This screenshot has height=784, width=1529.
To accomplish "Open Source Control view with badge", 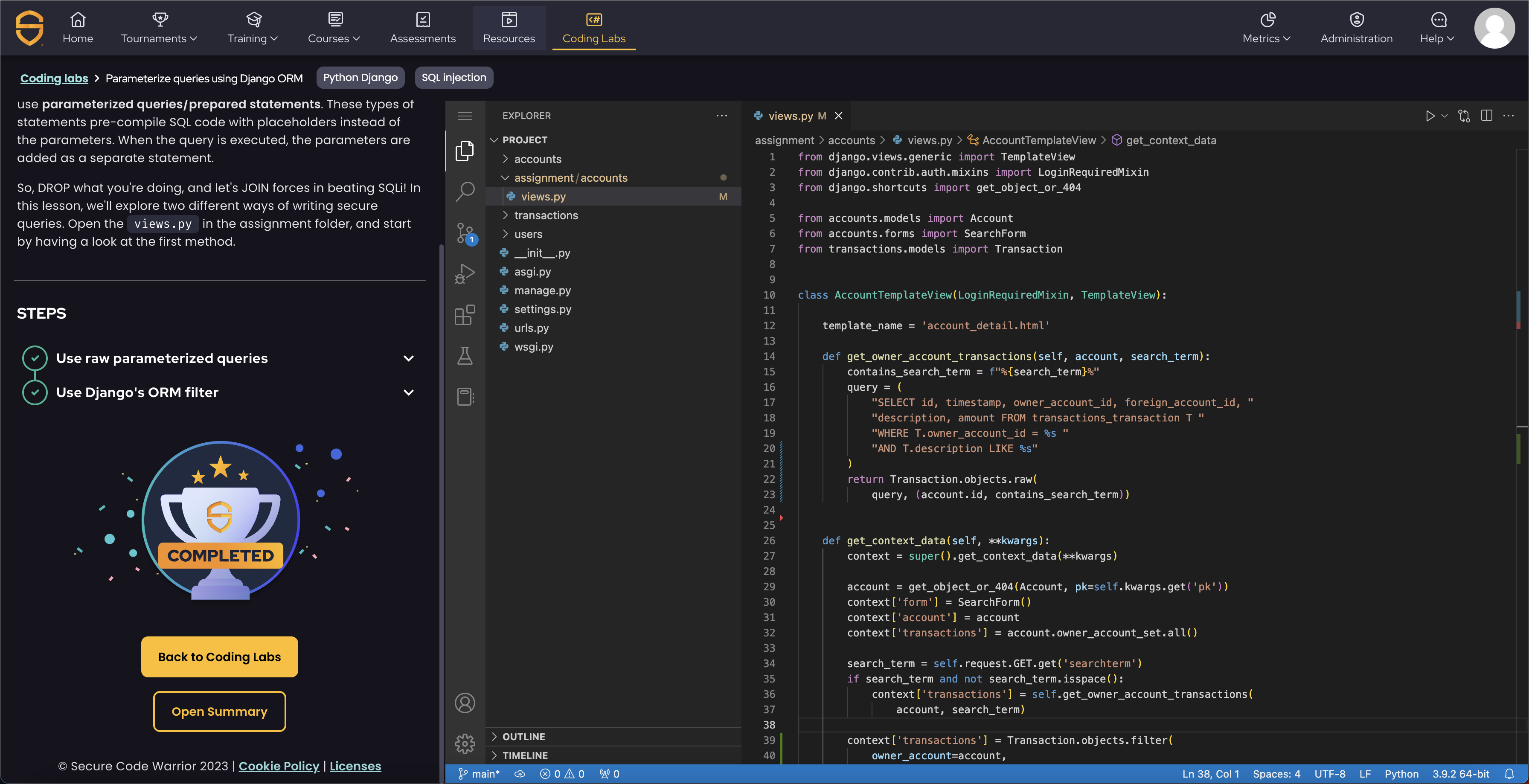I will [x=465, y=232].
